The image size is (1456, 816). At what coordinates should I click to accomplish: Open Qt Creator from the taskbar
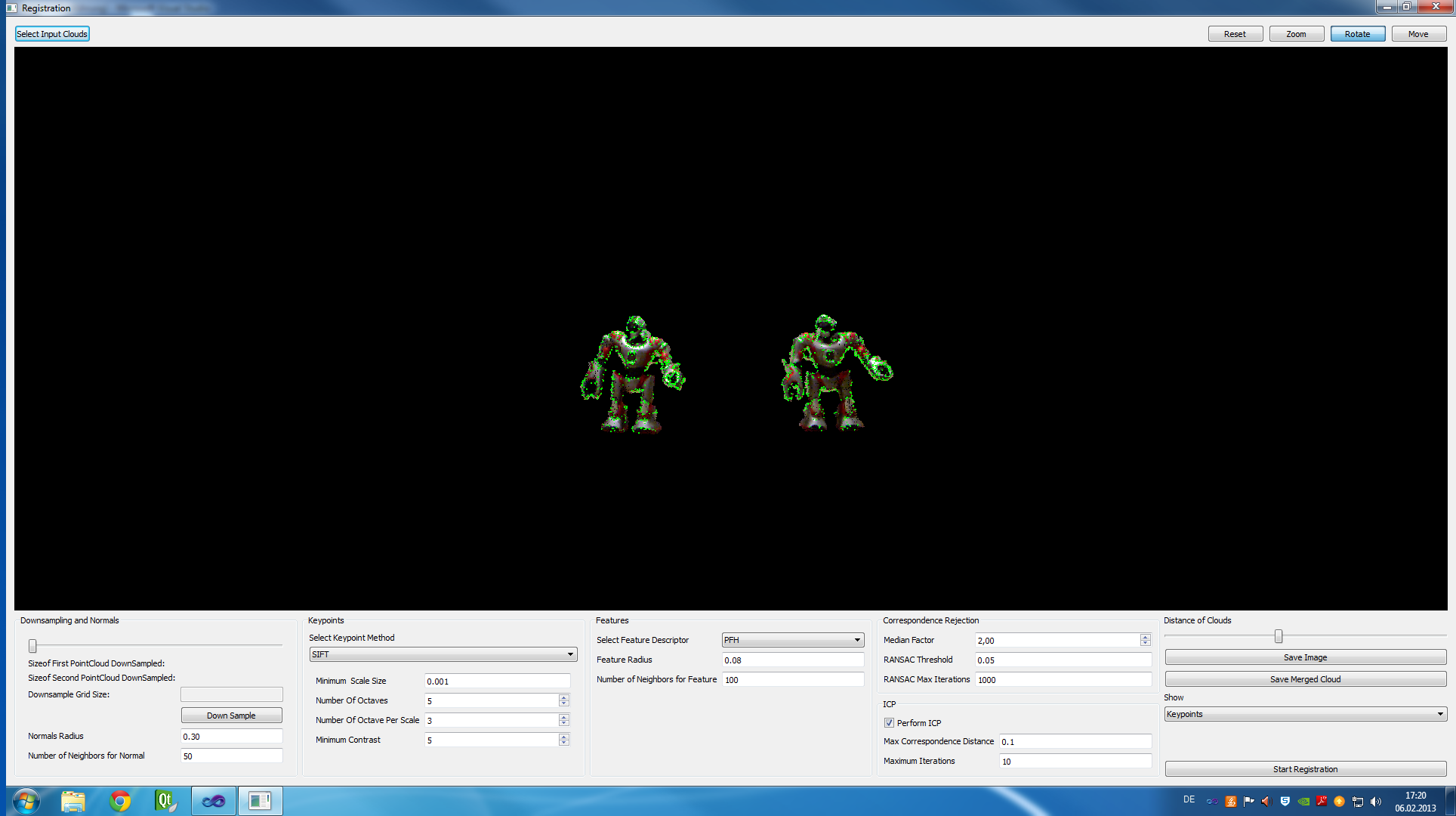165,800
